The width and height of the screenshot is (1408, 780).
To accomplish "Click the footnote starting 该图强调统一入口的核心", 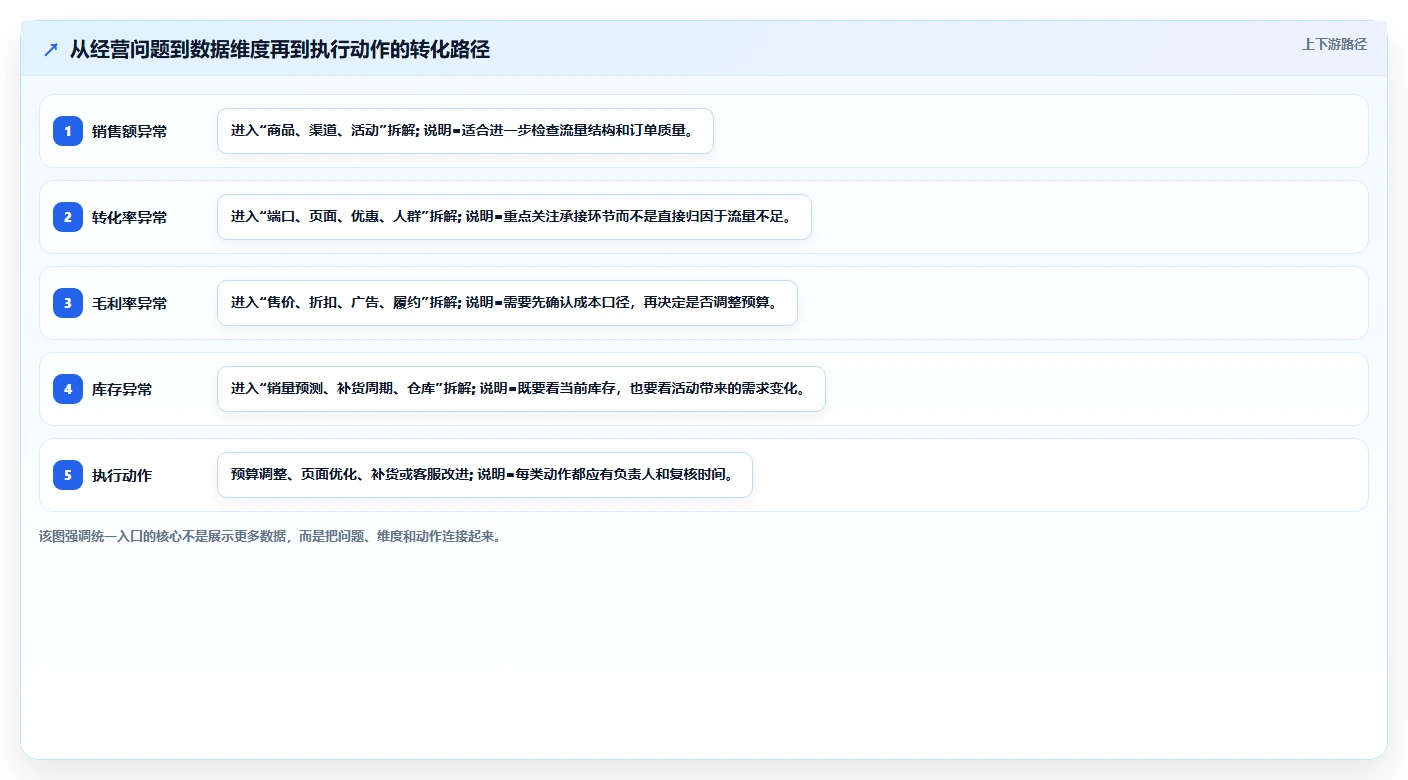I will click(x=272, y=536).
